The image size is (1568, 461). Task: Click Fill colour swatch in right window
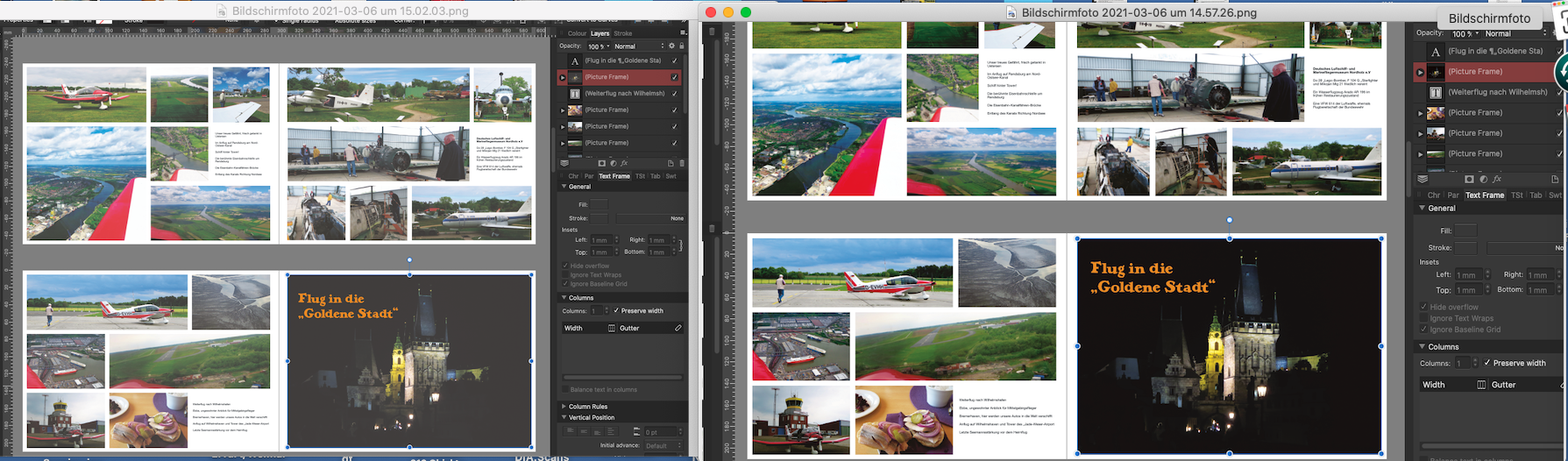pos(1465,230)
